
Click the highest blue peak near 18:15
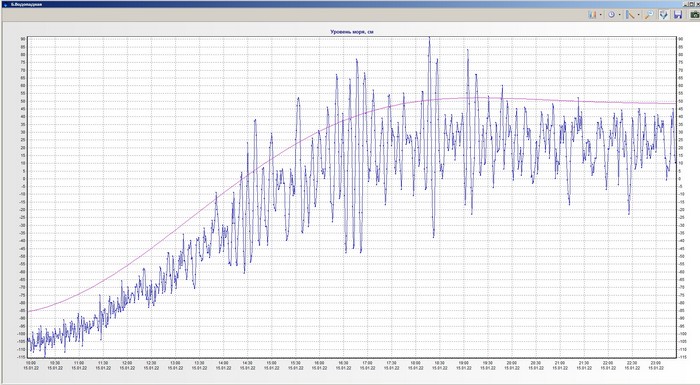[x=429, y=38]
